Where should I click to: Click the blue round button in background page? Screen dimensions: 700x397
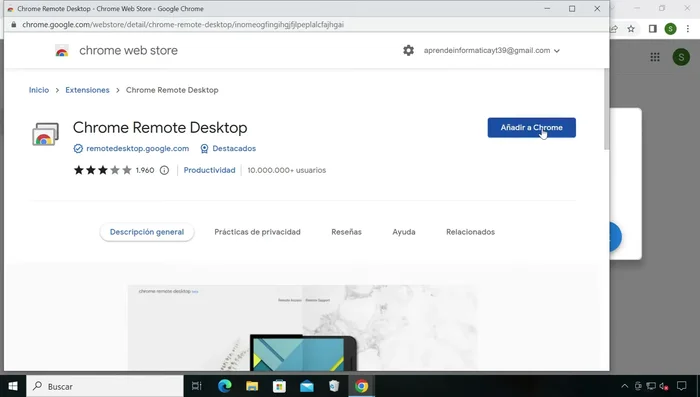click(615, 237)
